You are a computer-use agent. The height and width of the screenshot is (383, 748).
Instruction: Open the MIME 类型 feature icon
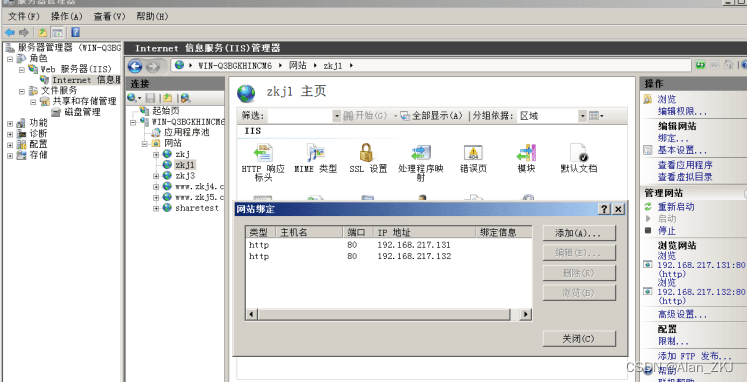pos(315,153)
